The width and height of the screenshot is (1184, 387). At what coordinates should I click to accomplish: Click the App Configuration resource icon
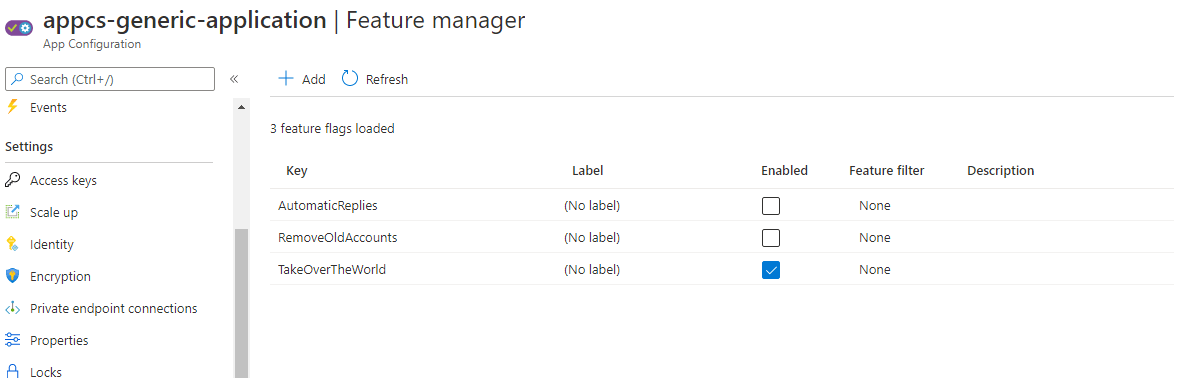click(x=19, y=28)
